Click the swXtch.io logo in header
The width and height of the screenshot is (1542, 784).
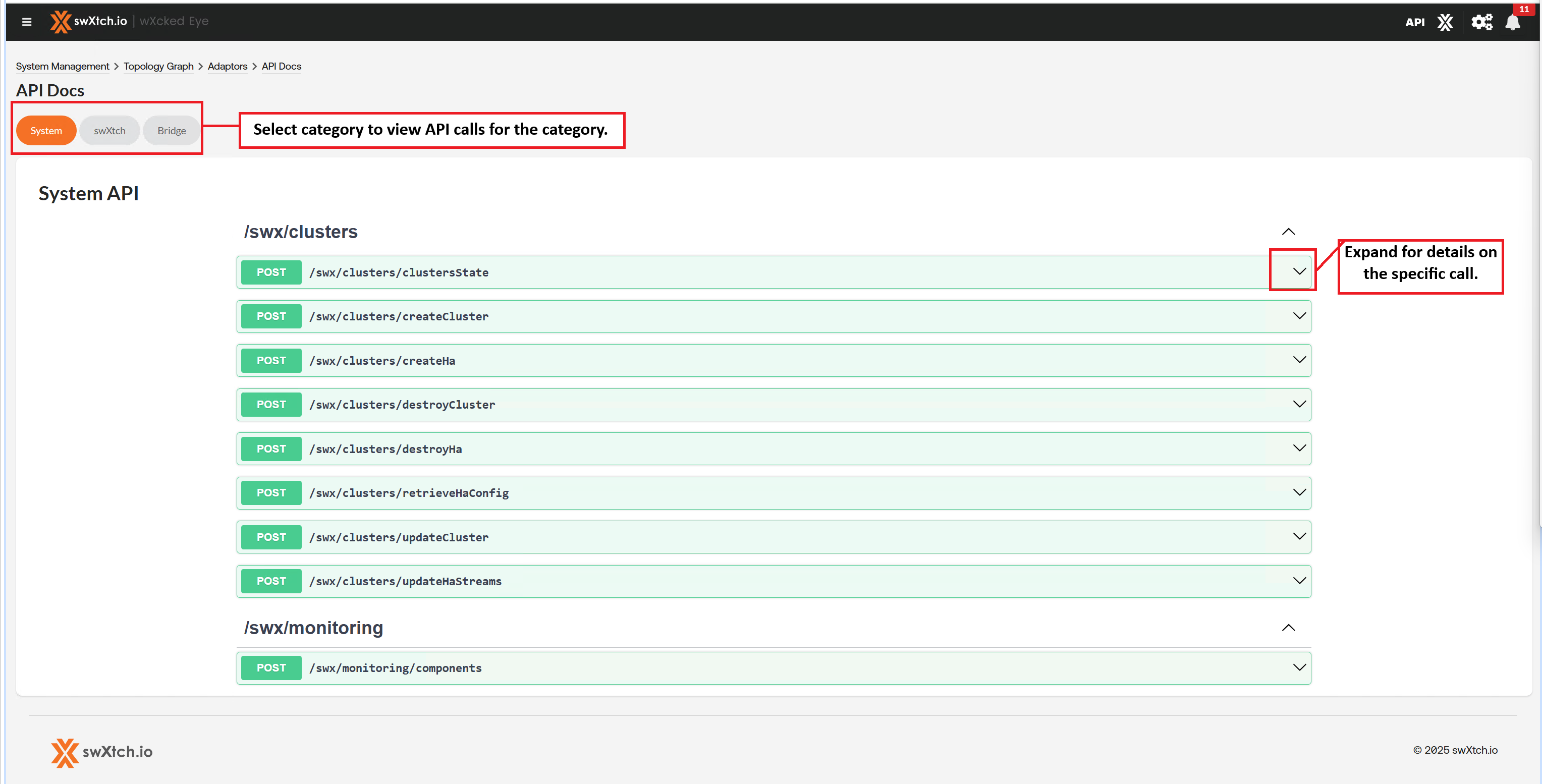(89, 22)
